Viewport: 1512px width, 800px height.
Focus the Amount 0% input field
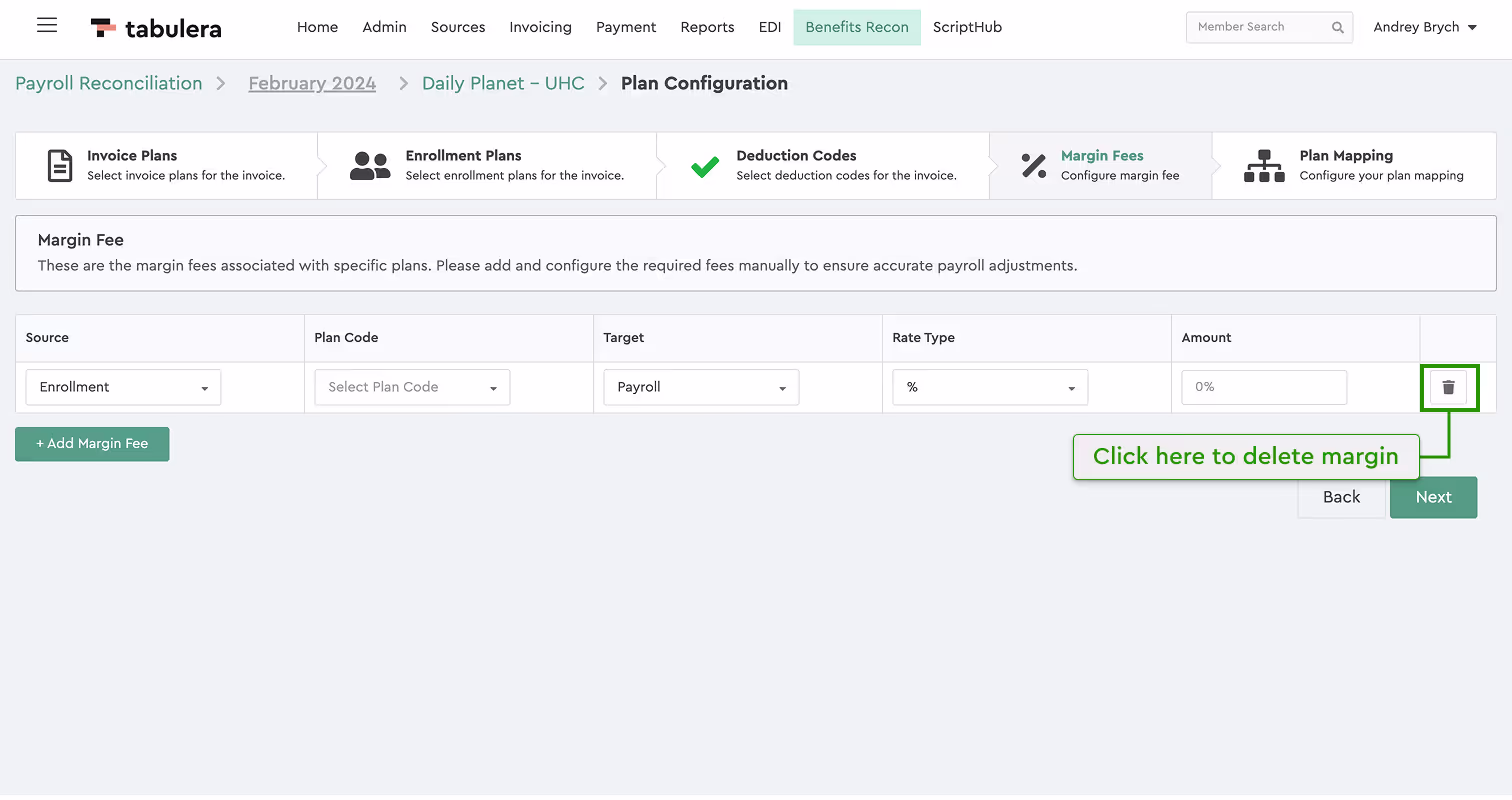click(1264, 387)
